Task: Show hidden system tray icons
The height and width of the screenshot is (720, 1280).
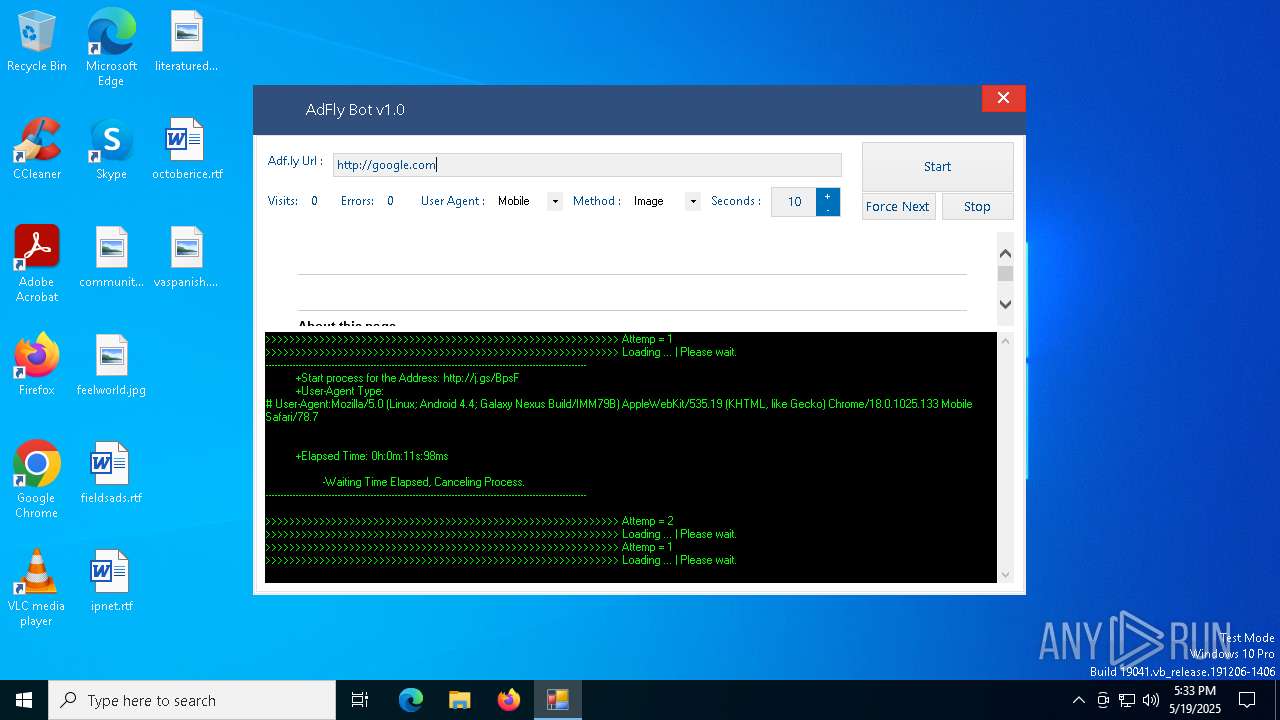Action: click(x=1078, y=700)
